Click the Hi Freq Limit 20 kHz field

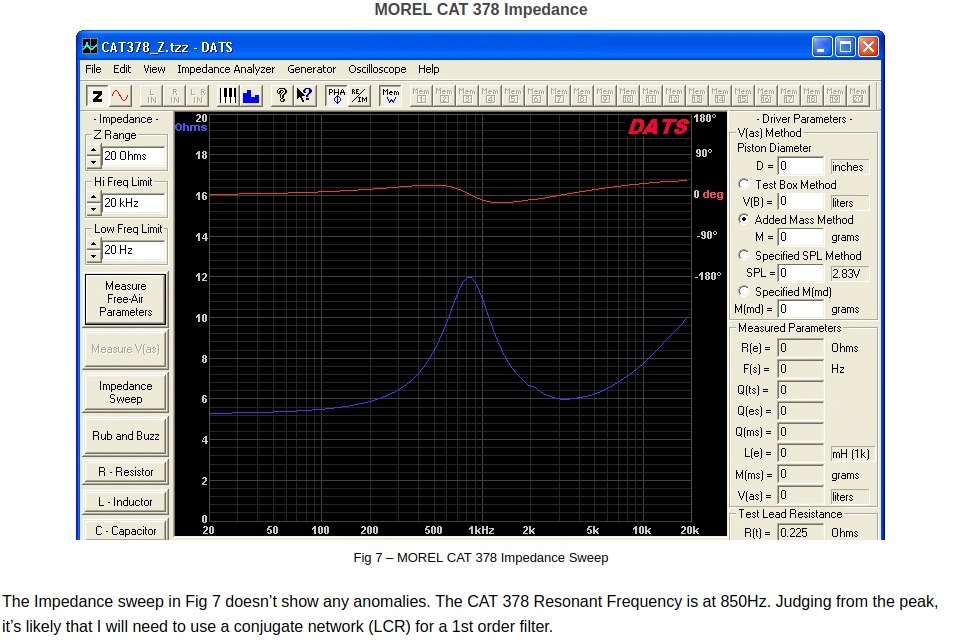pyautogui.click(x=134, y=203)
